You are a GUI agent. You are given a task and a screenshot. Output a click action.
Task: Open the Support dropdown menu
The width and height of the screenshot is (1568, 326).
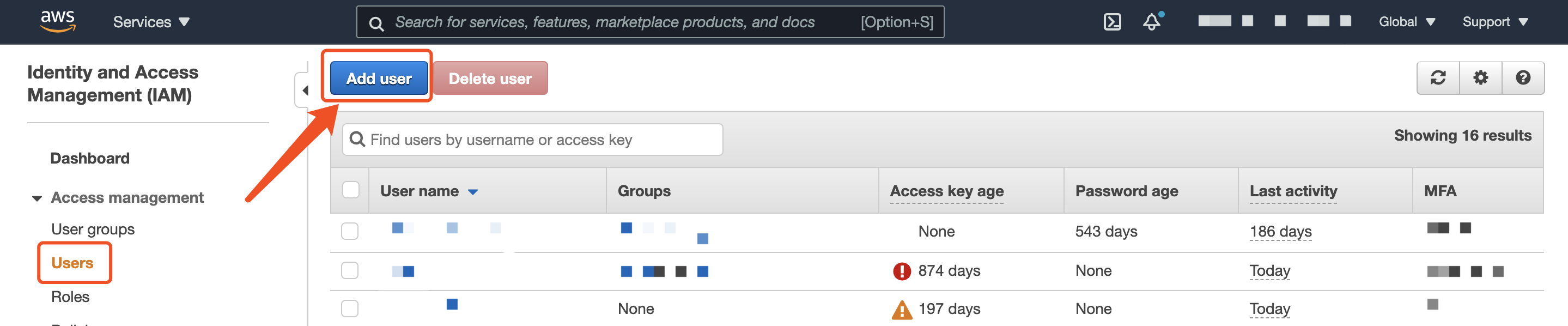coord(1495,22)
